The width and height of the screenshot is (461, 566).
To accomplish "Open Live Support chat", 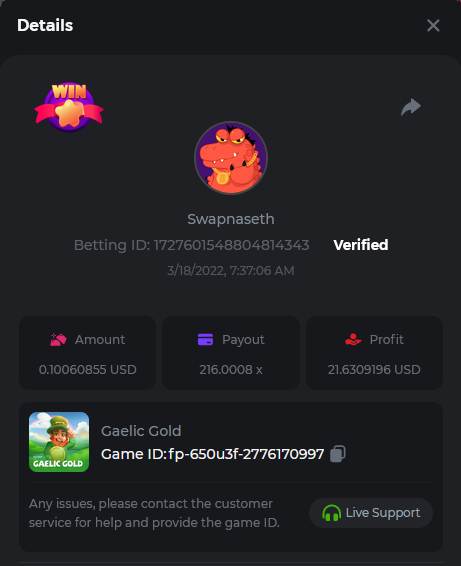I will click(371, 513).
